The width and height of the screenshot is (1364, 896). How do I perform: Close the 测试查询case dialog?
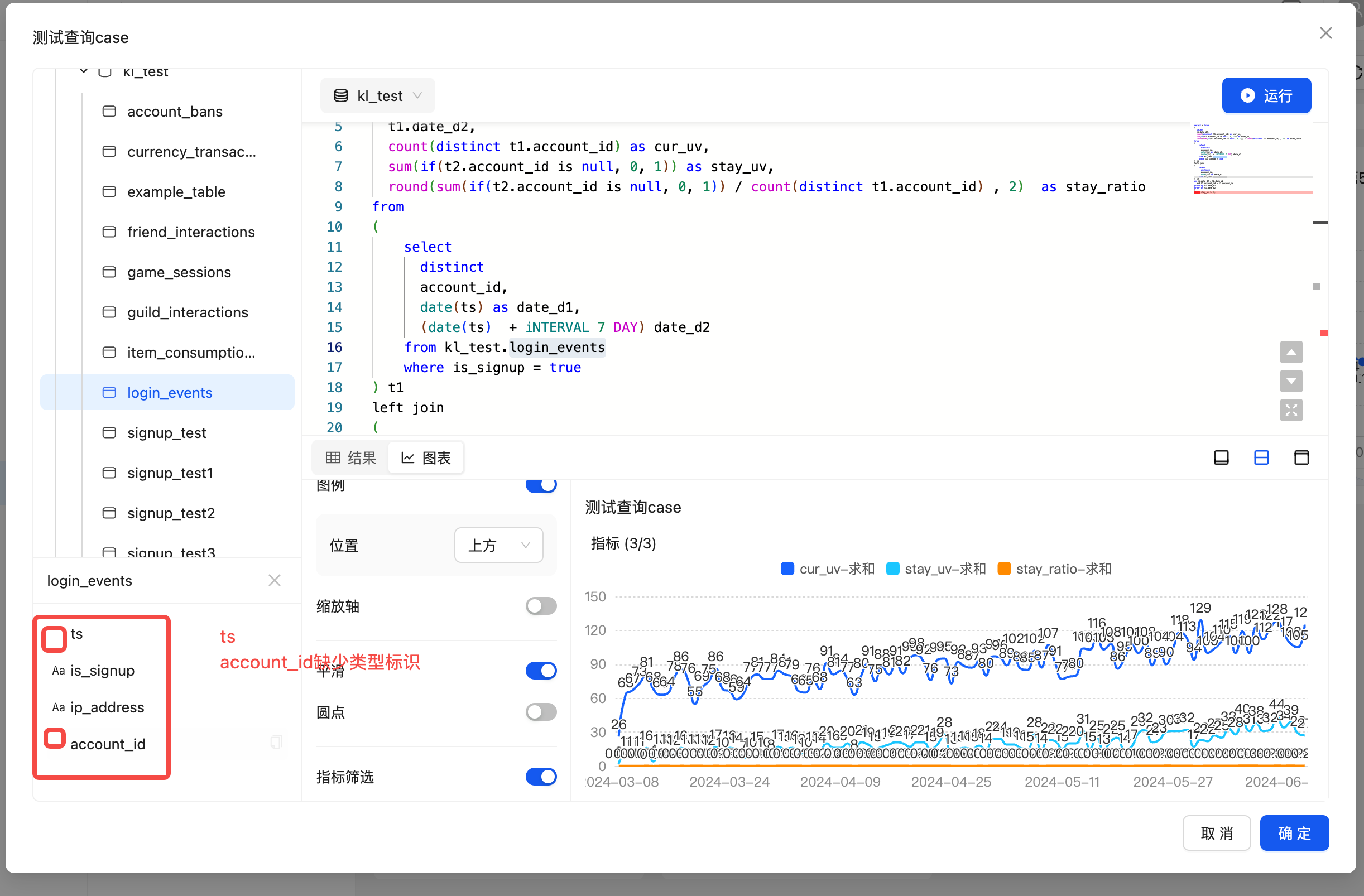1325,33
